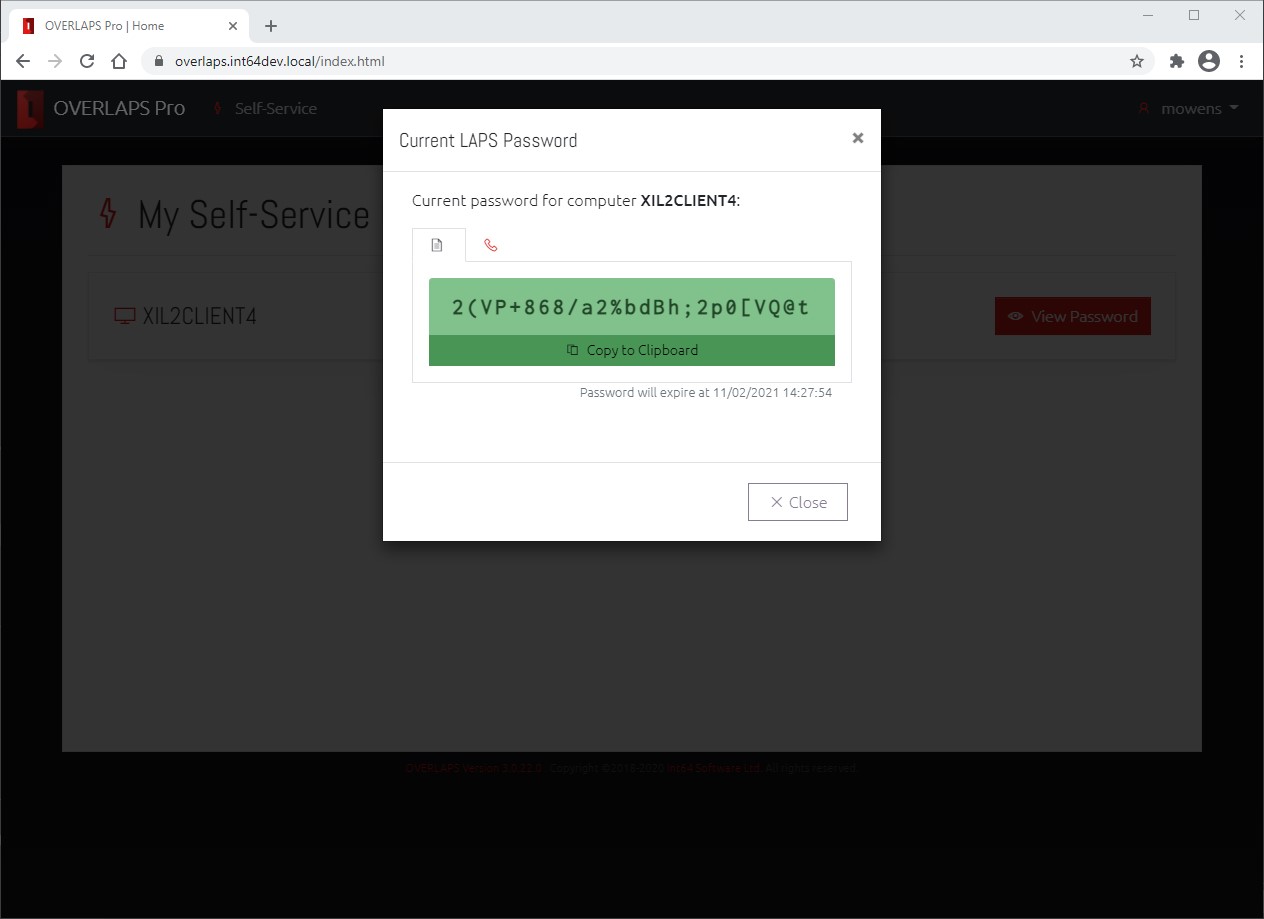Click the password expiry notice text
The width and height of the screenshot is (1264, 919).
tap(706, 393)
